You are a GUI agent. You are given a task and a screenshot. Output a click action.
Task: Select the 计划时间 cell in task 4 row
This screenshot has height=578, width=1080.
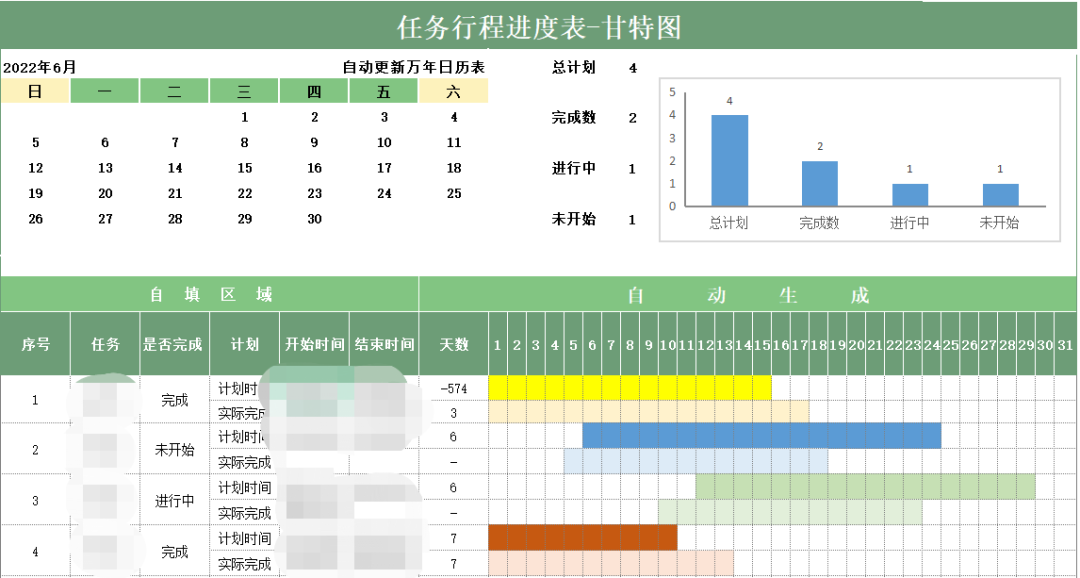pos(245,539)
